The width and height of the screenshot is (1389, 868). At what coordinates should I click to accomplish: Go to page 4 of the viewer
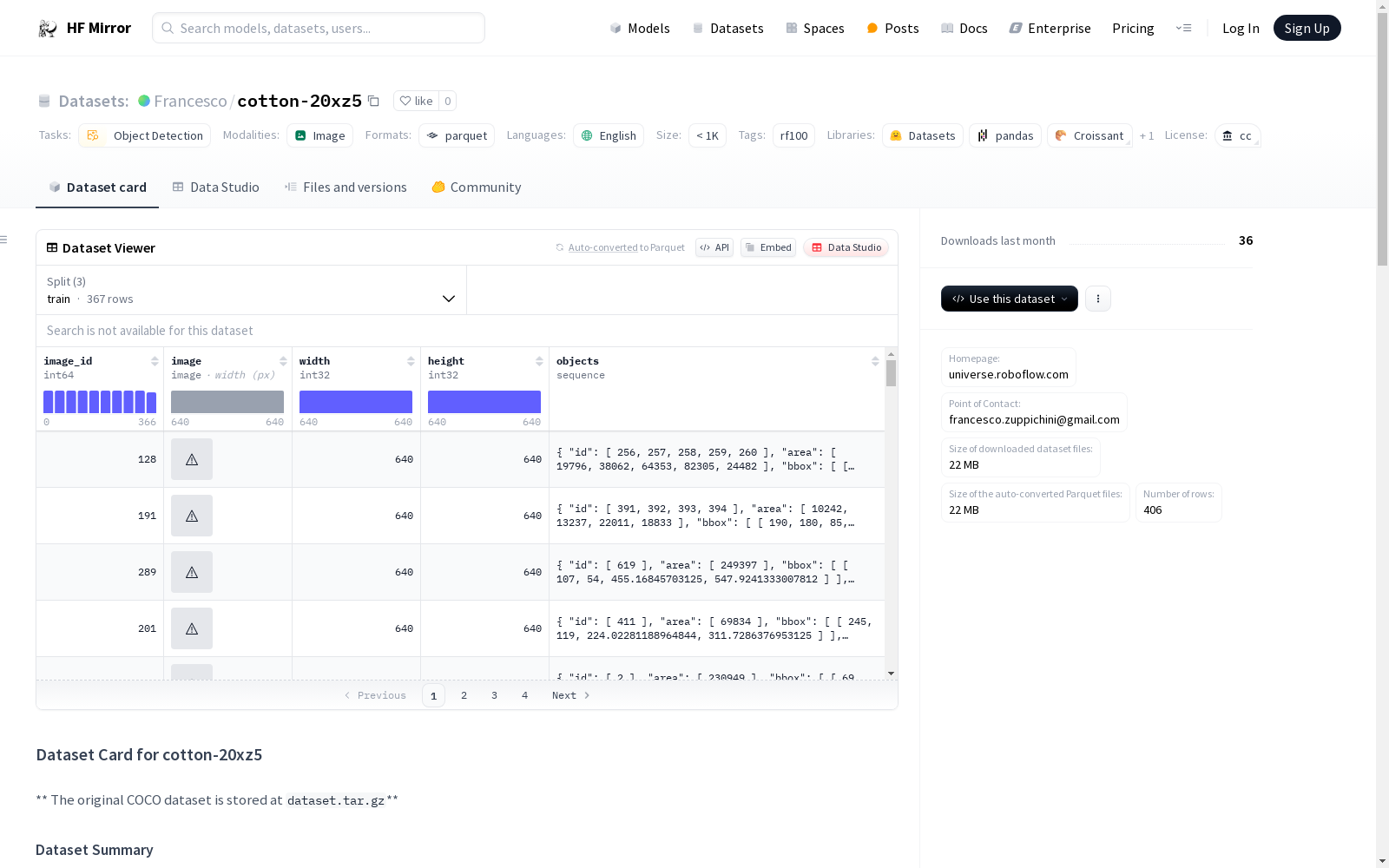pyautogui.click(x=525, y=695)
